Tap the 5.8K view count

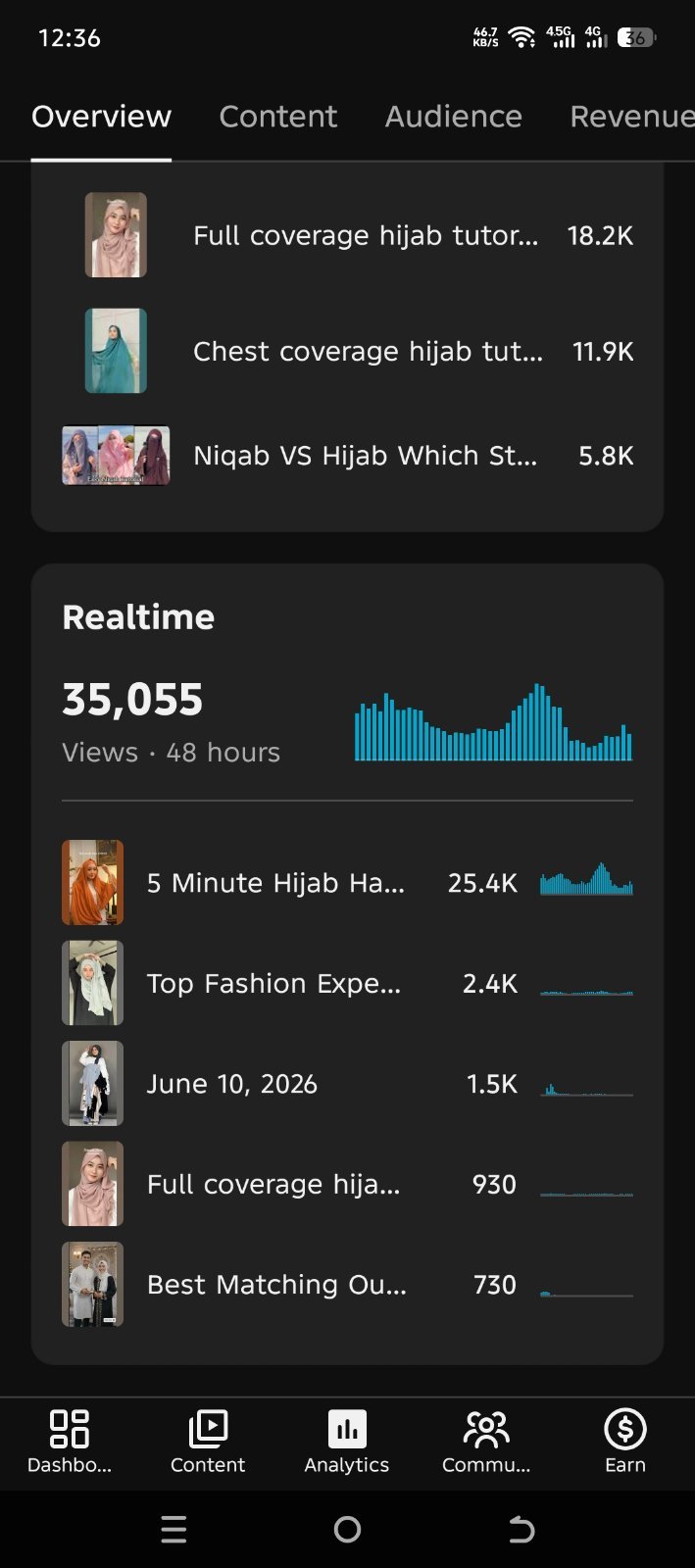(606, 456)
